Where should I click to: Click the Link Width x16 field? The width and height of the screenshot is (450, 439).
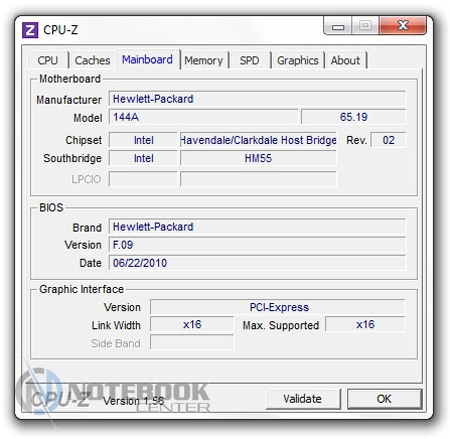point(192,324)
